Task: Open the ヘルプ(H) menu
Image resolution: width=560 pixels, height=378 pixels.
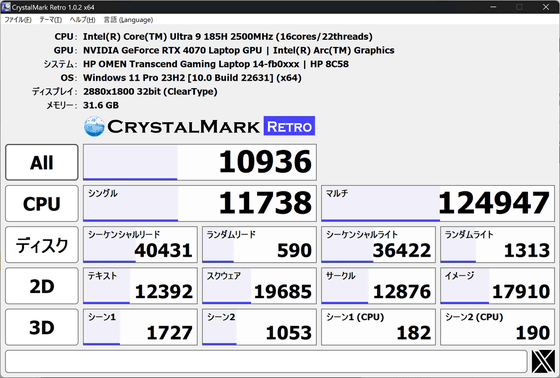Action: tap(82, 20)
